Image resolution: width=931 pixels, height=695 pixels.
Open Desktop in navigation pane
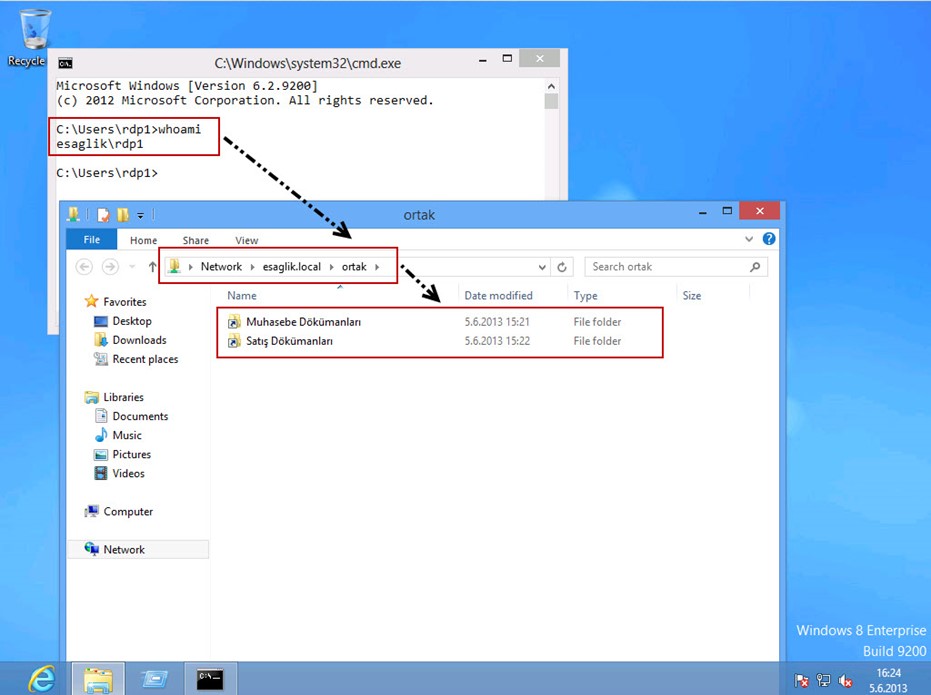(132, 321)
